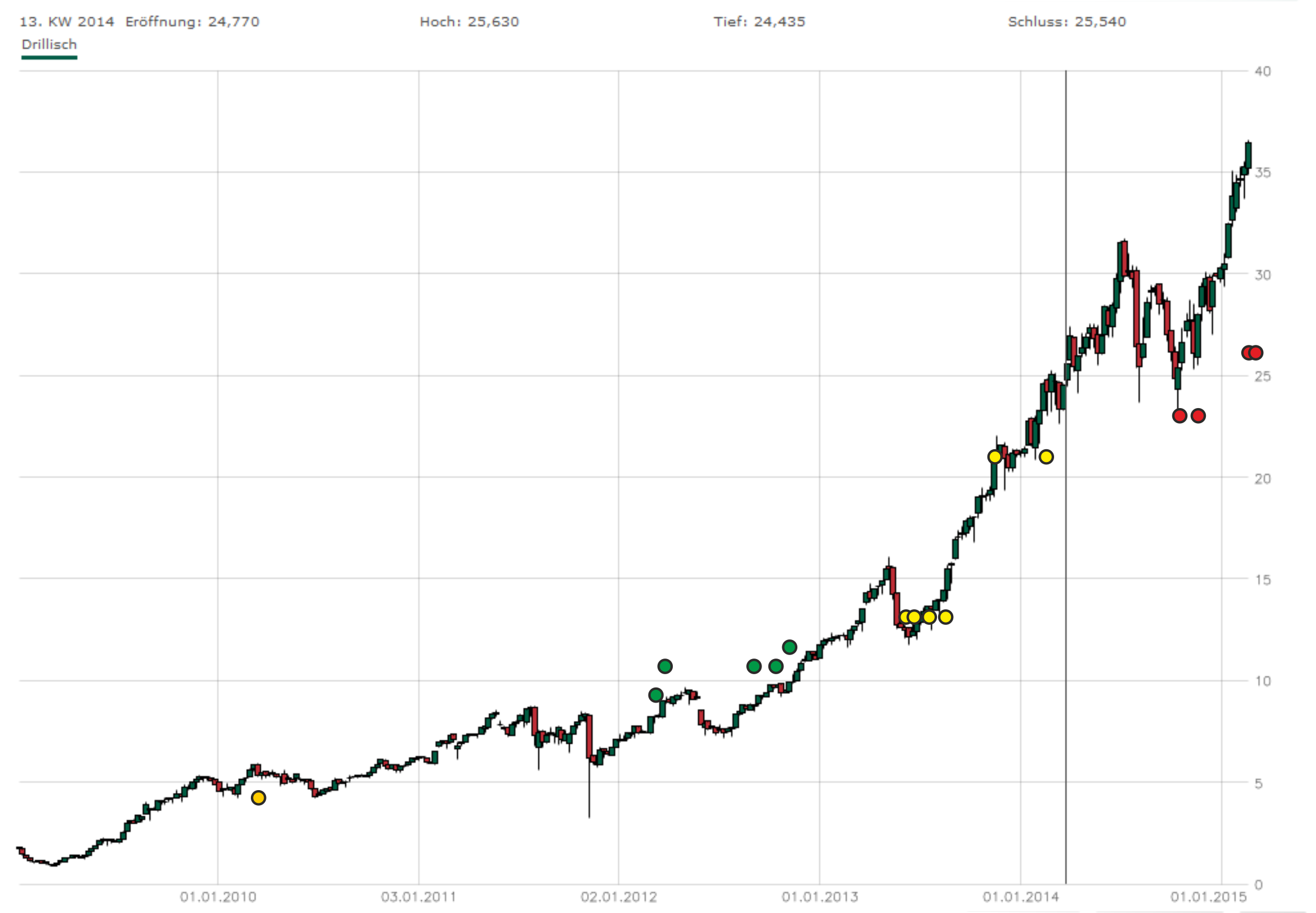Screen dimensions: 1316x913
Task: Click the yellow marker on the late-2013 candle
Action: 994,457
